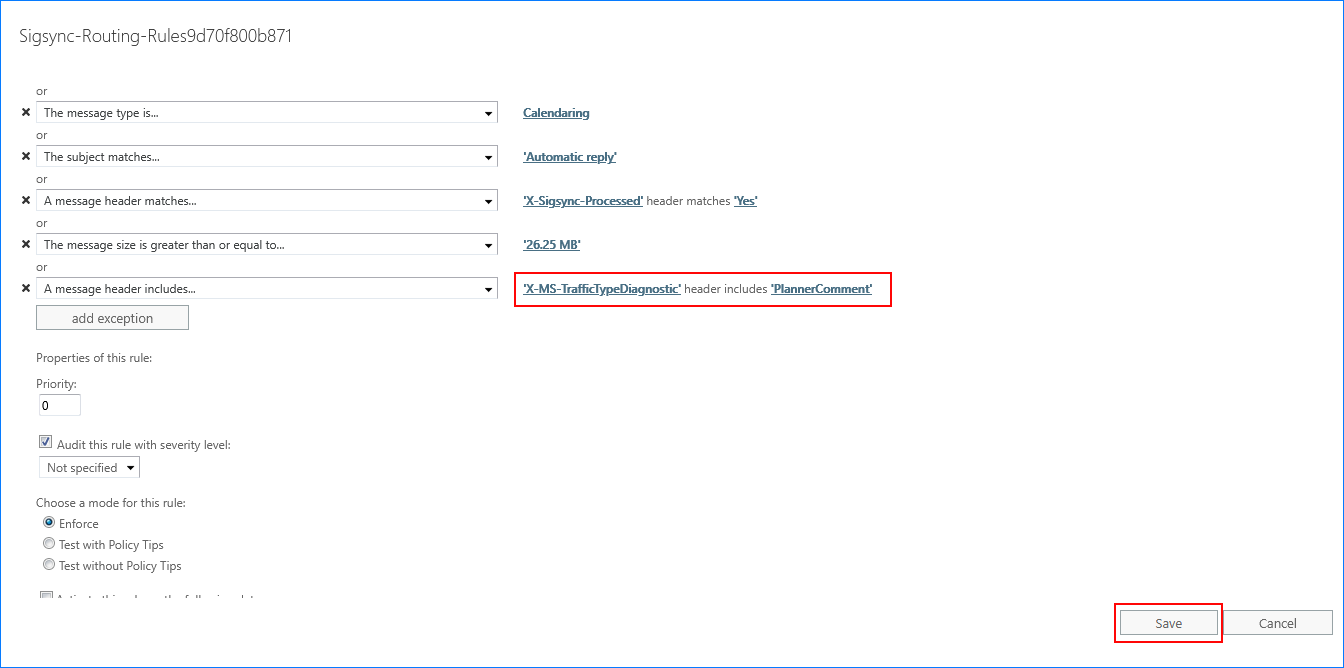Edit the 'X-MS-TrafficTypeDiagnostic' header link
This screenshot has height=668, width=1344.
click(602, 289)
